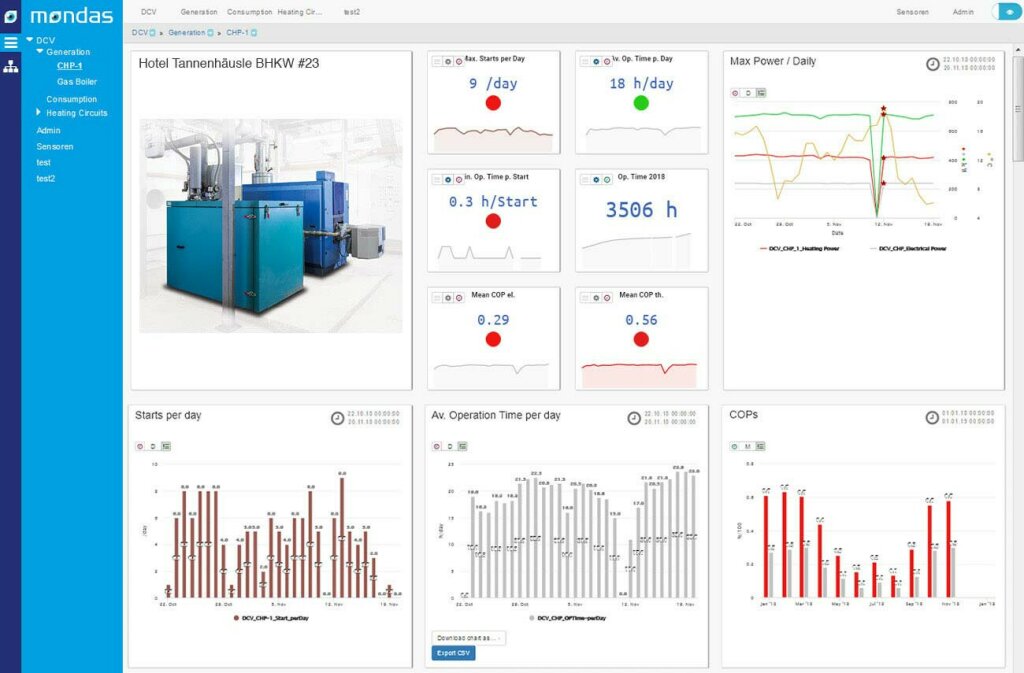
Task: Open gear settings on Av. Op. Time p. Day tile
Action: tap(596, 61)
